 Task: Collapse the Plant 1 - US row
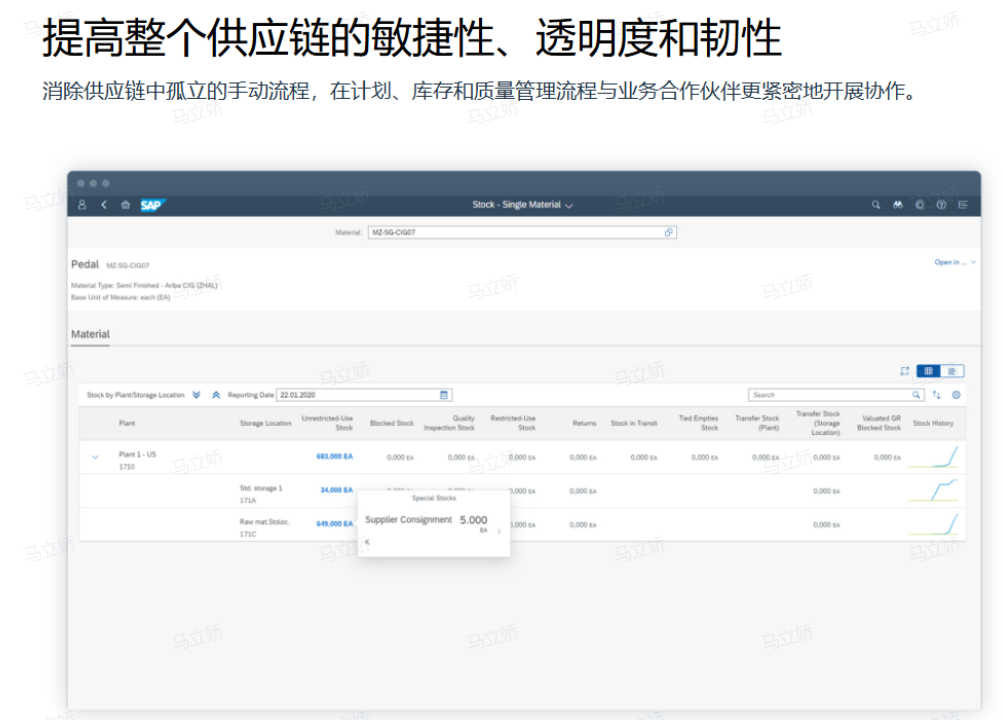coord(95,457)
